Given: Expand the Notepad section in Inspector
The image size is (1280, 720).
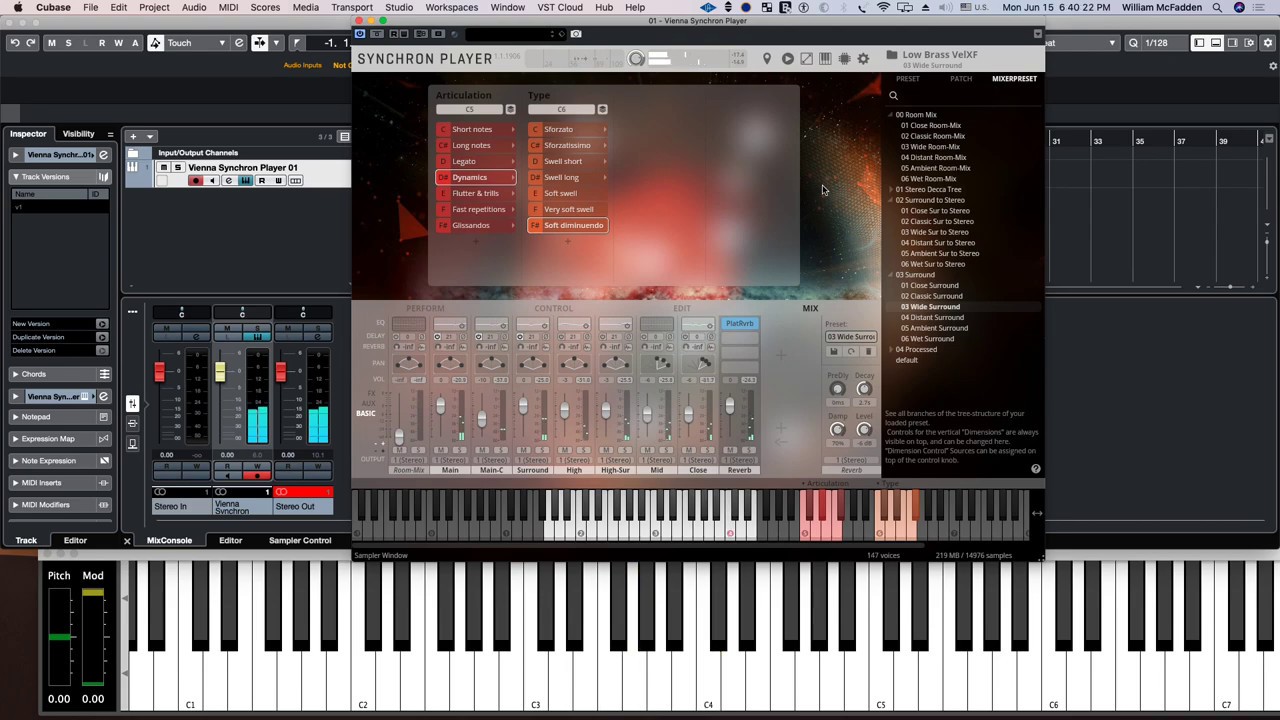Looking at the screenshot, I should click(x=15, y=417).
